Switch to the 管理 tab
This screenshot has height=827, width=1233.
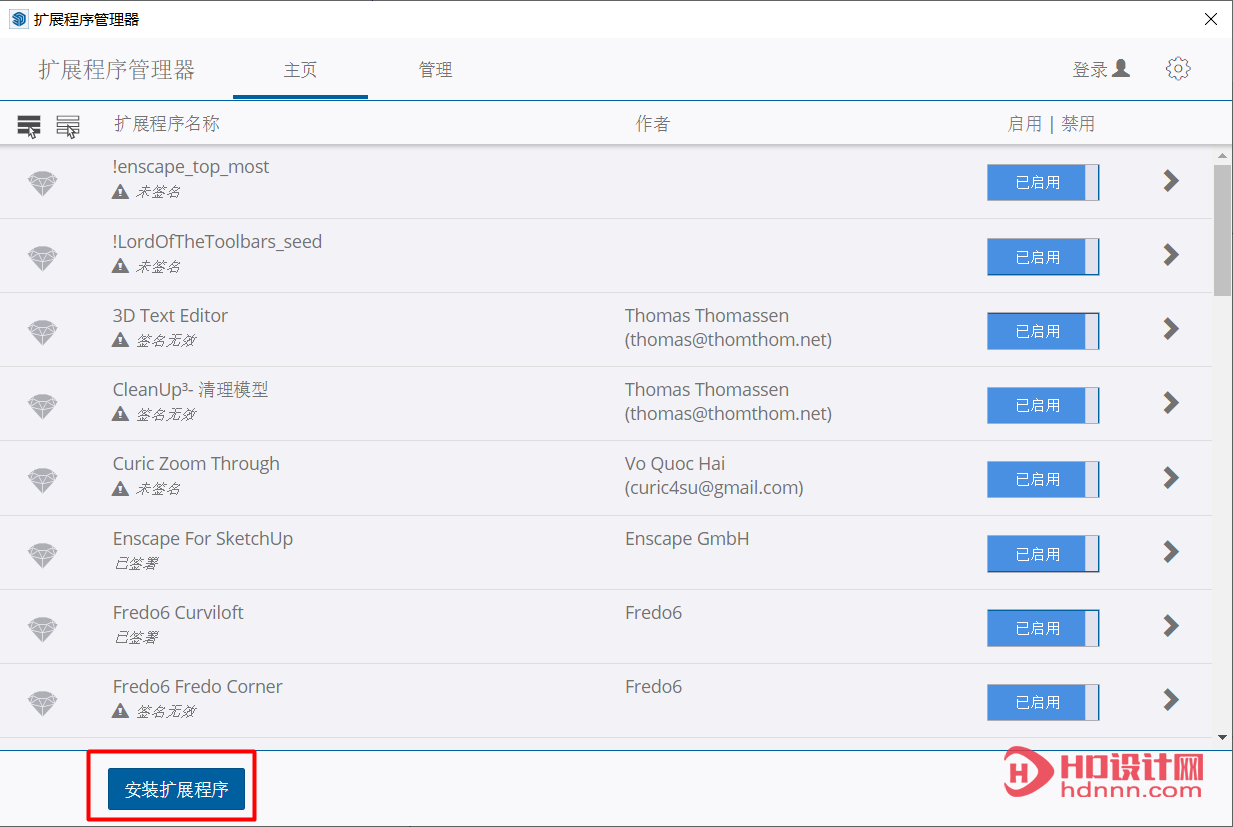point(435,70)
